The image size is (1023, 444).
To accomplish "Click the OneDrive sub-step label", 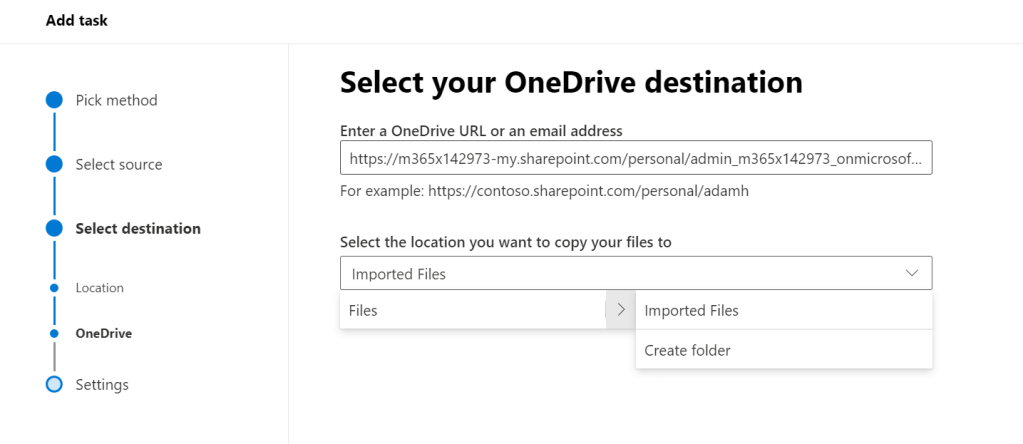I will (x=104, y=333).
